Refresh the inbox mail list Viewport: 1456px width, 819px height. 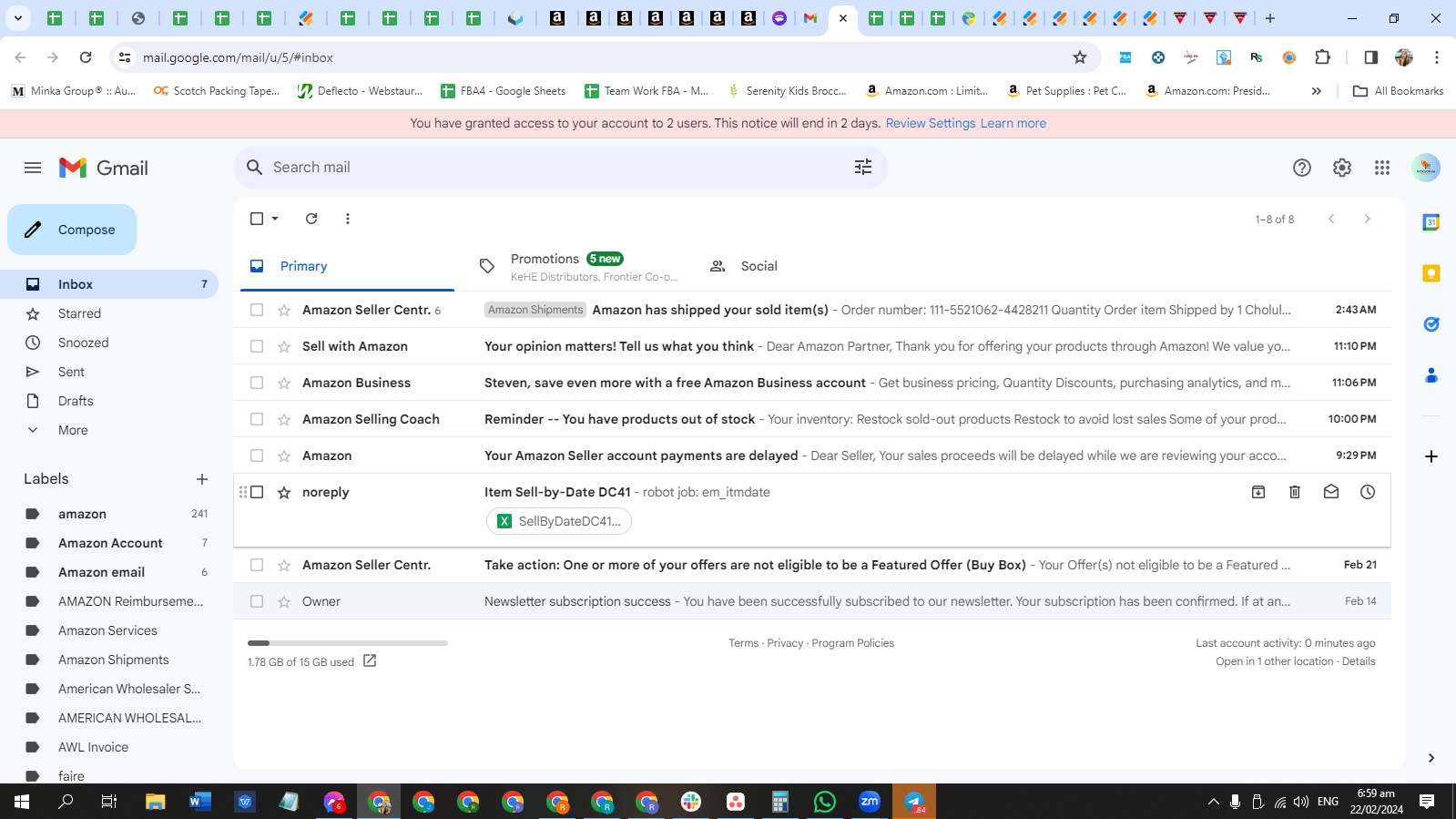(311, 219)
